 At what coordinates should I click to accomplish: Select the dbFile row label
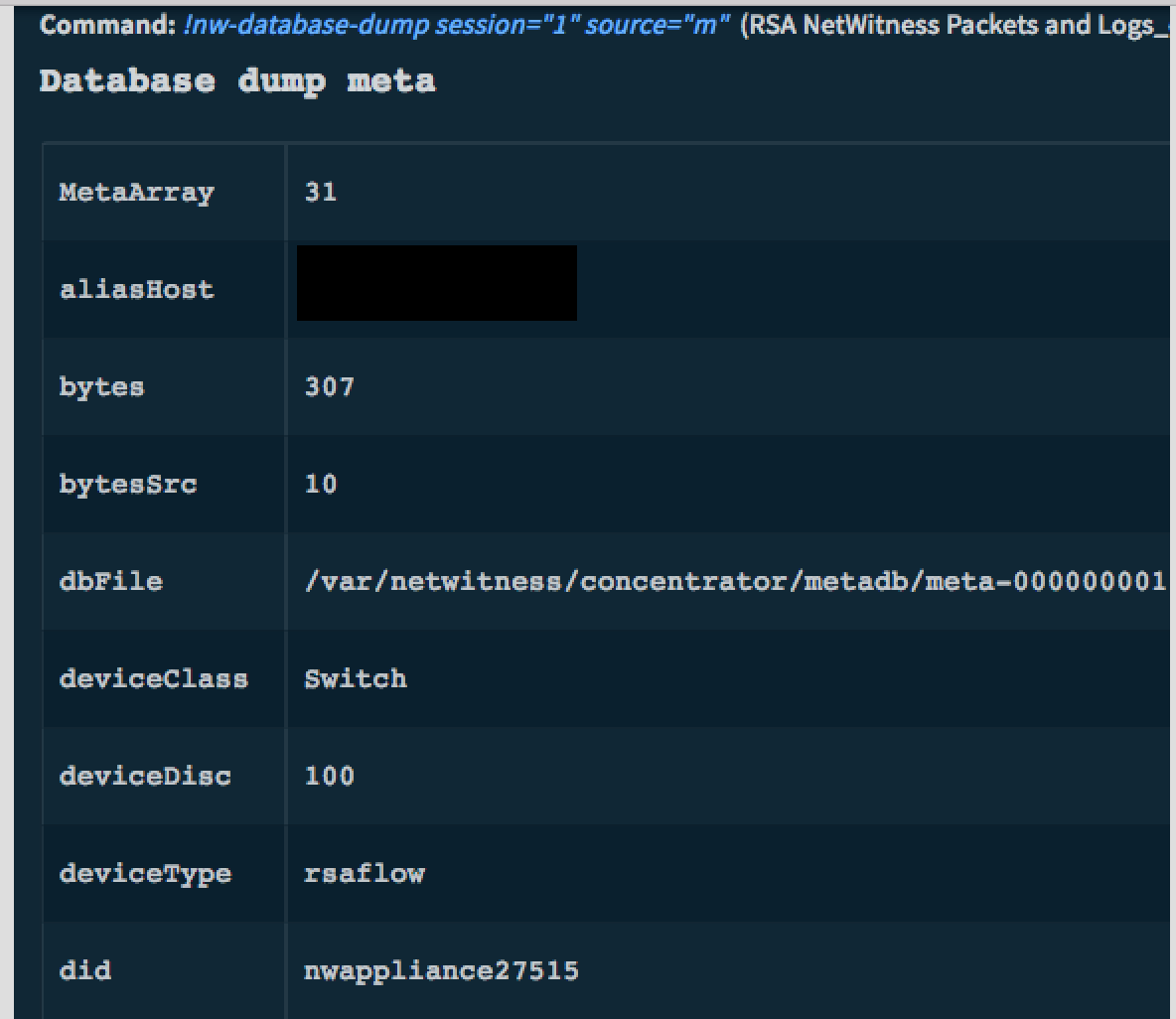point(110,581)
